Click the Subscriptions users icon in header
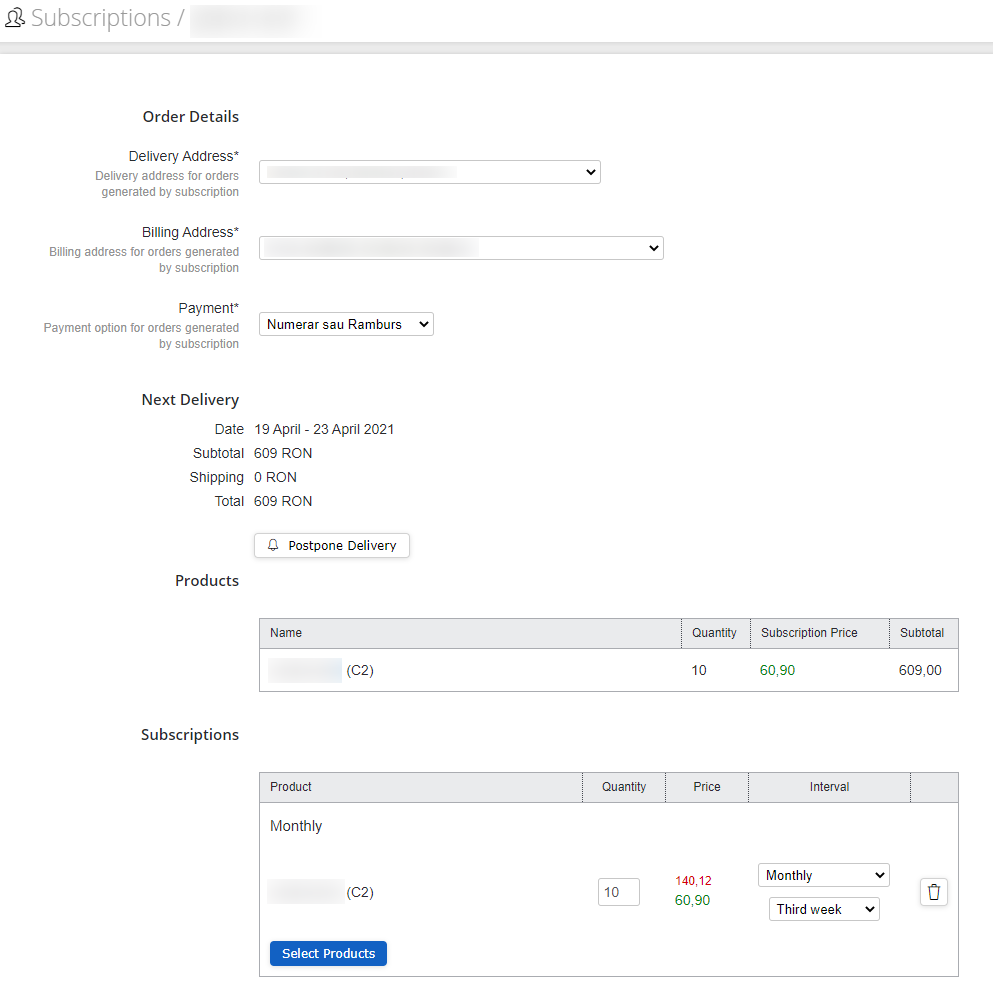The image size is (993, 999). coord(15,18)
